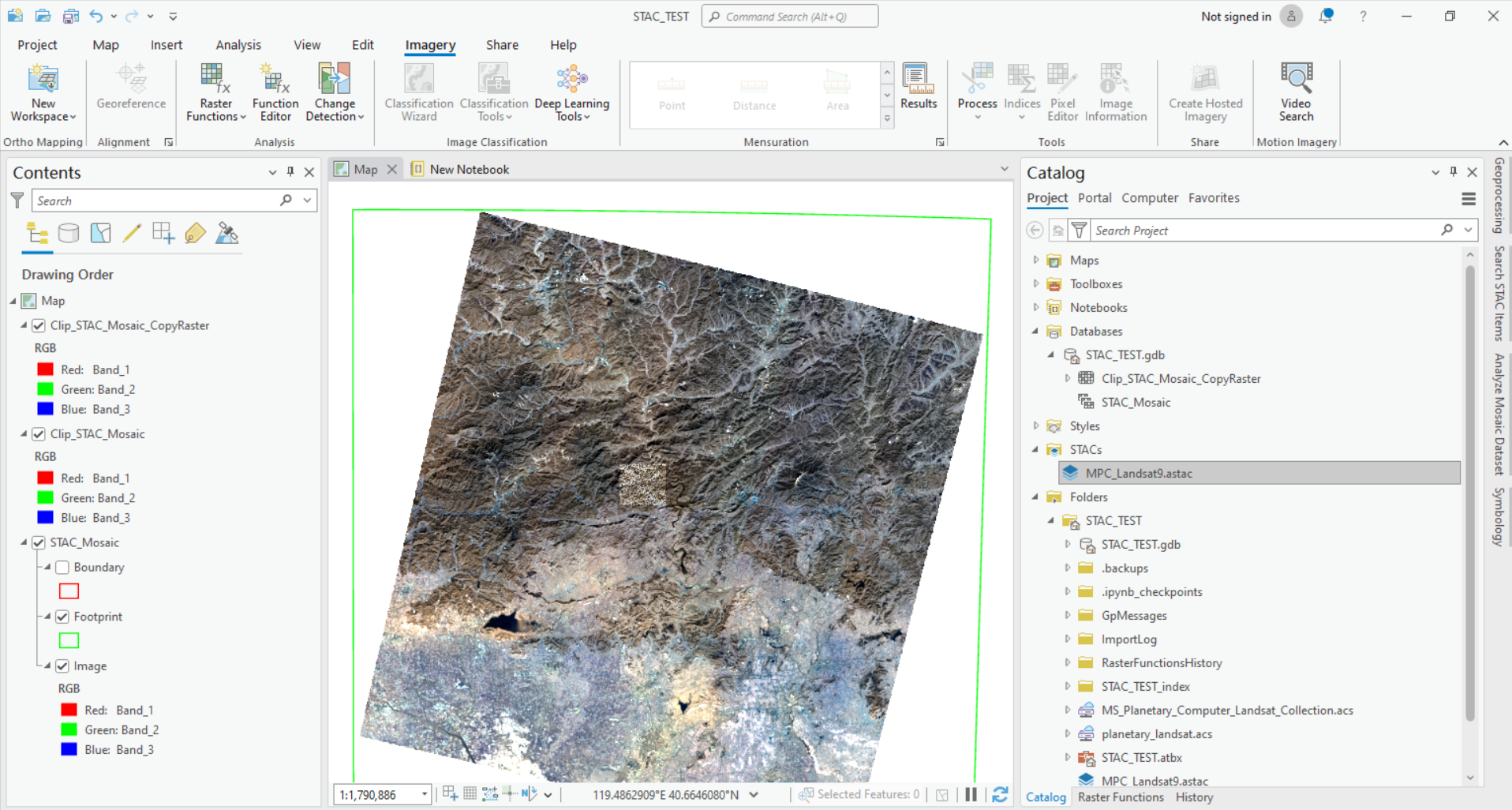1512x810 pixels.
Task: Enable the Boundary sublayer checkbox
Action: coord(62,567)
